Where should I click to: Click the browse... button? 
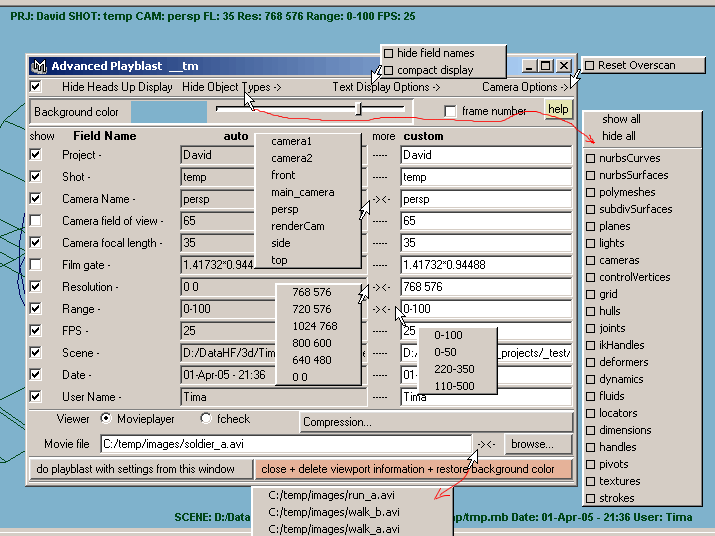click(538, 444)
